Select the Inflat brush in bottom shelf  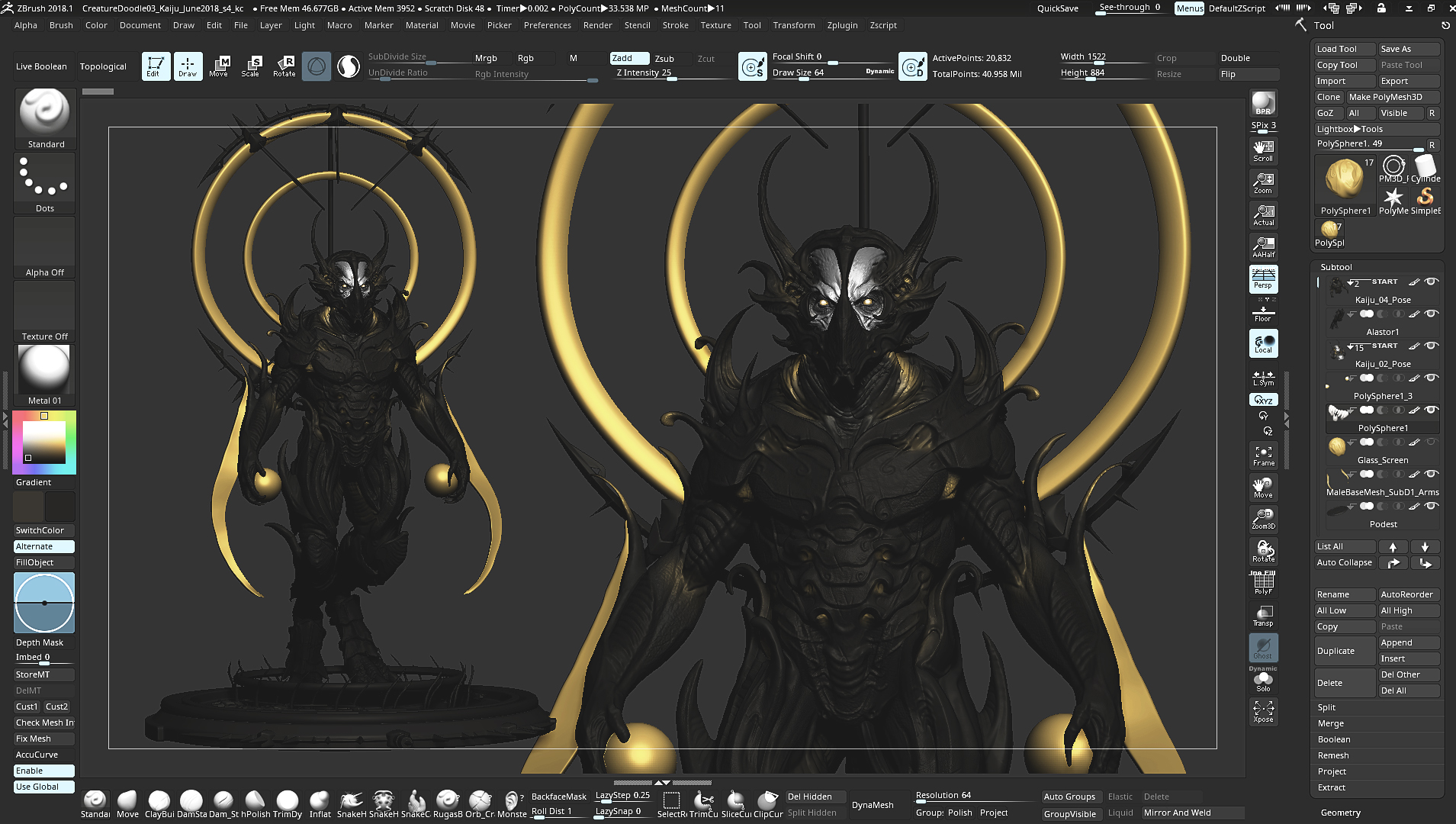(x=320, y=804)
